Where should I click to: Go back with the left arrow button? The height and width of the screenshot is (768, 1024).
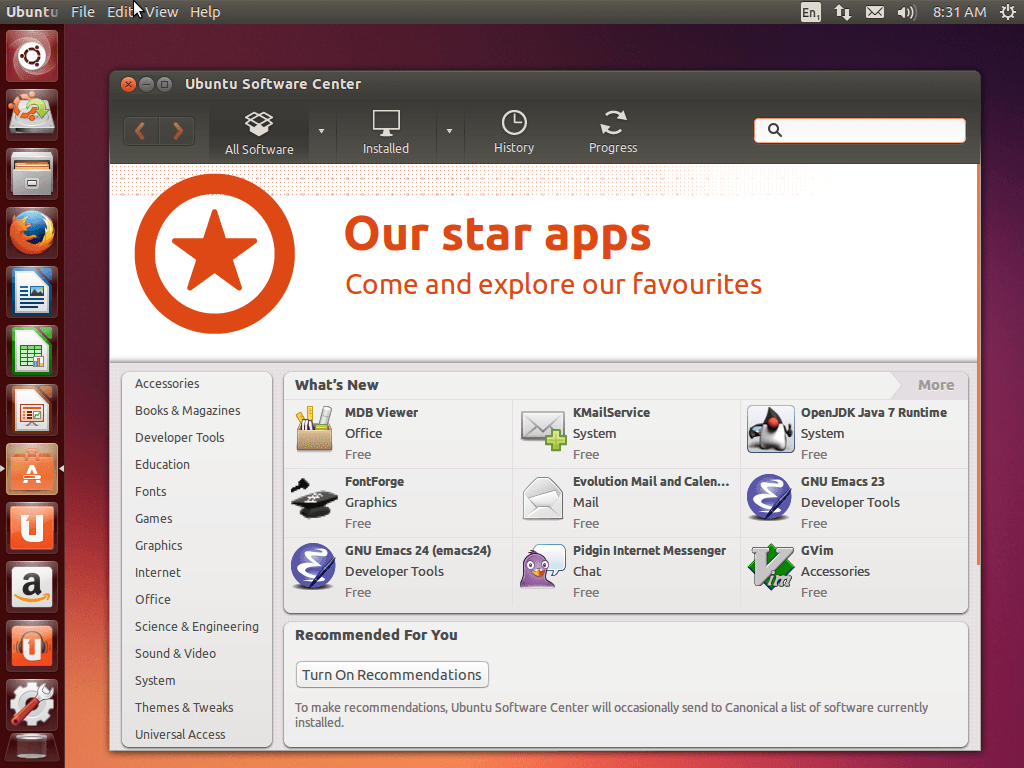[141, 131]
